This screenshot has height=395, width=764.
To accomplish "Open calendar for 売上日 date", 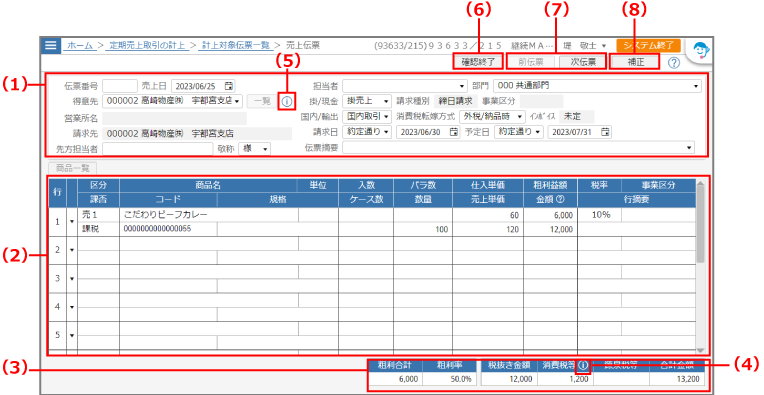I will tap(229, 86).
